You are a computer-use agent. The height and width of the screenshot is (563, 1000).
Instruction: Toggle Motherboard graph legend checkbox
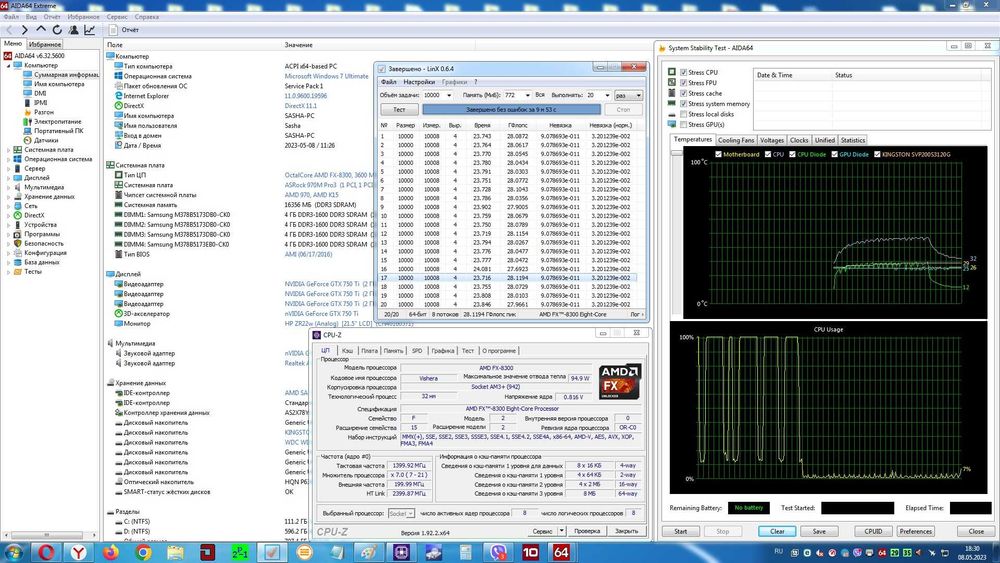pyautogui.click(x=719, y=154)
